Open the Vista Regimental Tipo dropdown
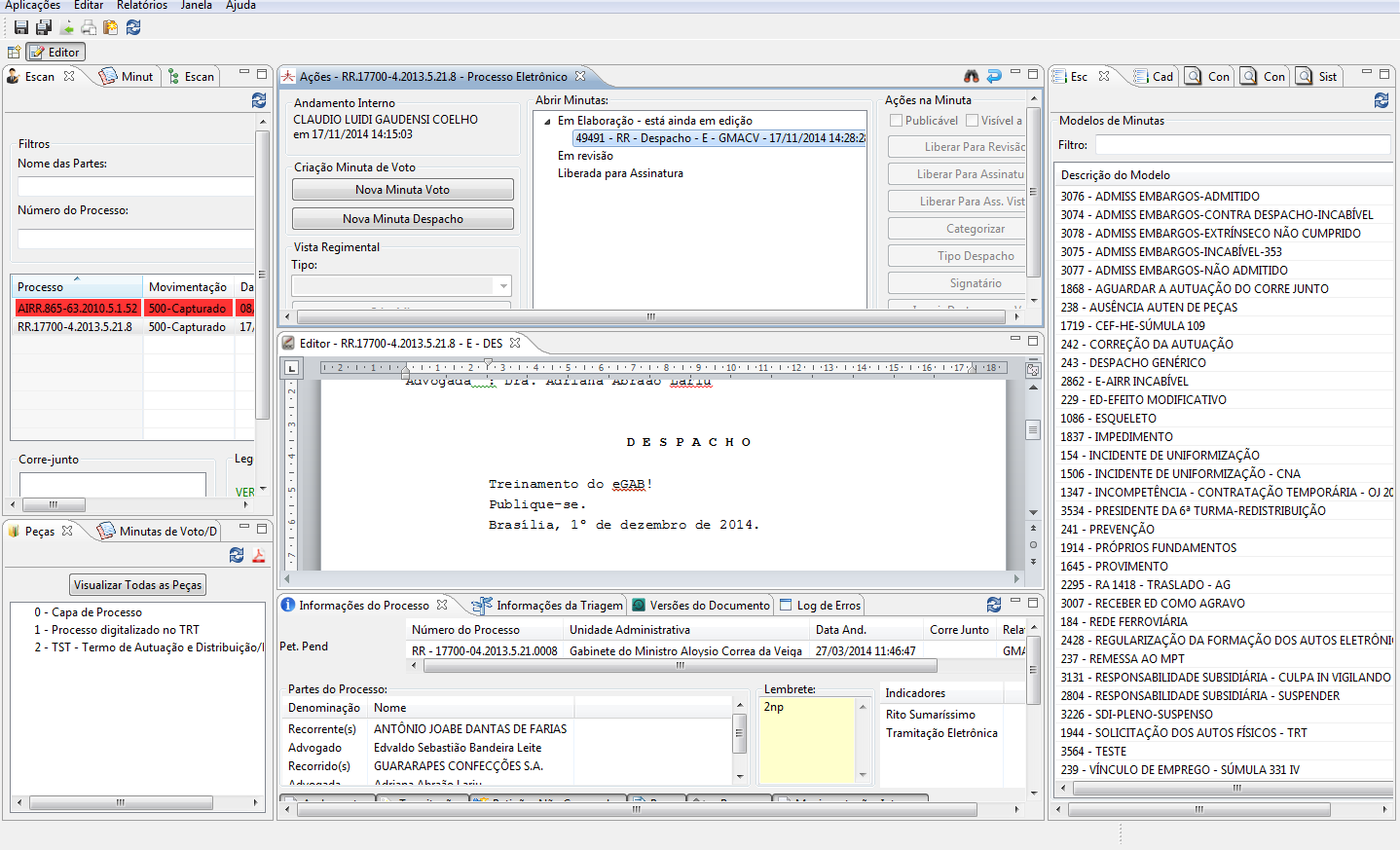The image size is (1400, 850). pyautogui.click(x=503, y=286)
